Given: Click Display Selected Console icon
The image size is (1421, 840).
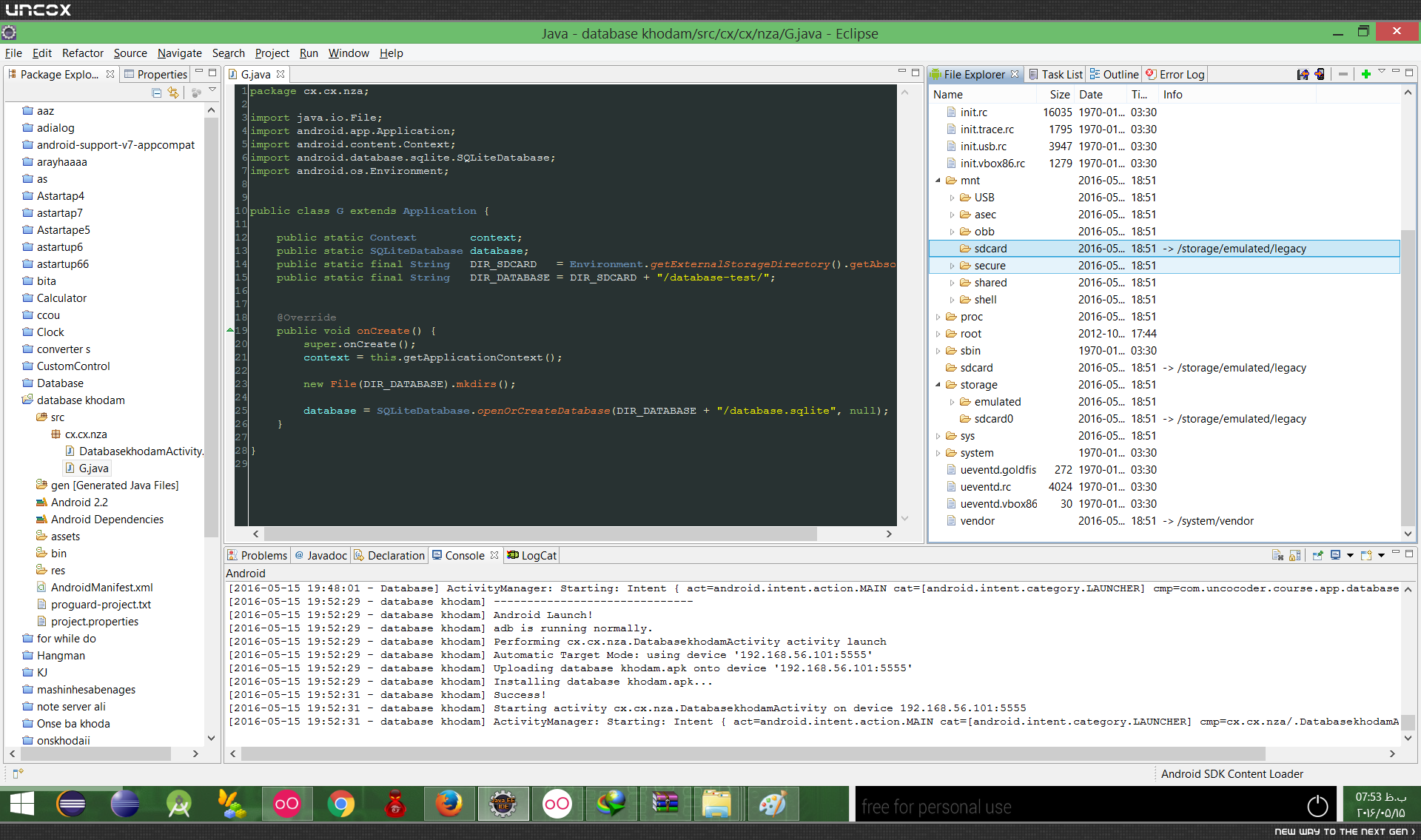Looking at the screenshot, I should (x=1335, y=555).
